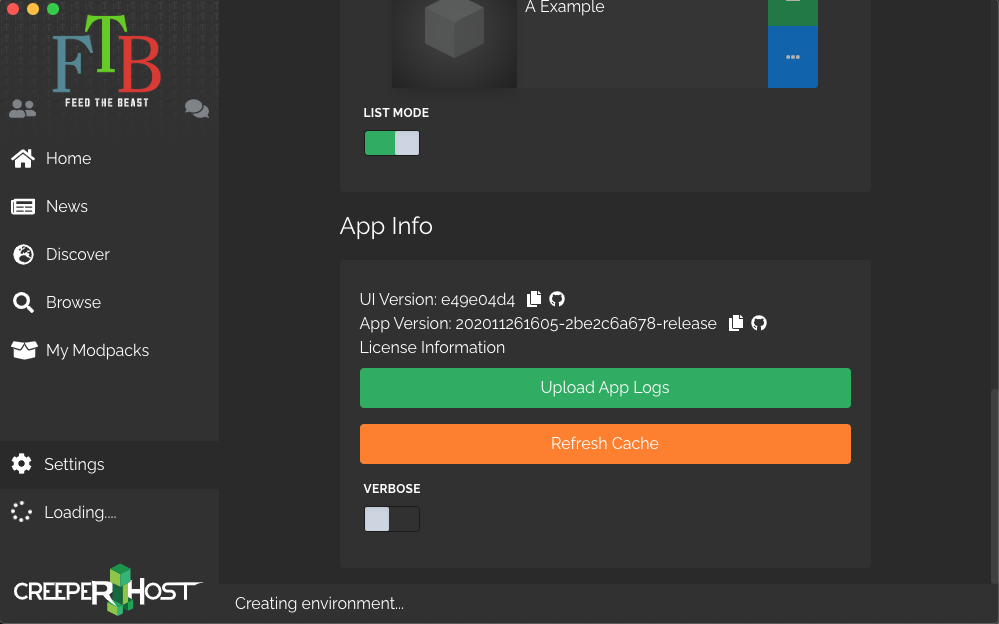
Task: Click the My Modpacks icon
Action: (23, 350)
